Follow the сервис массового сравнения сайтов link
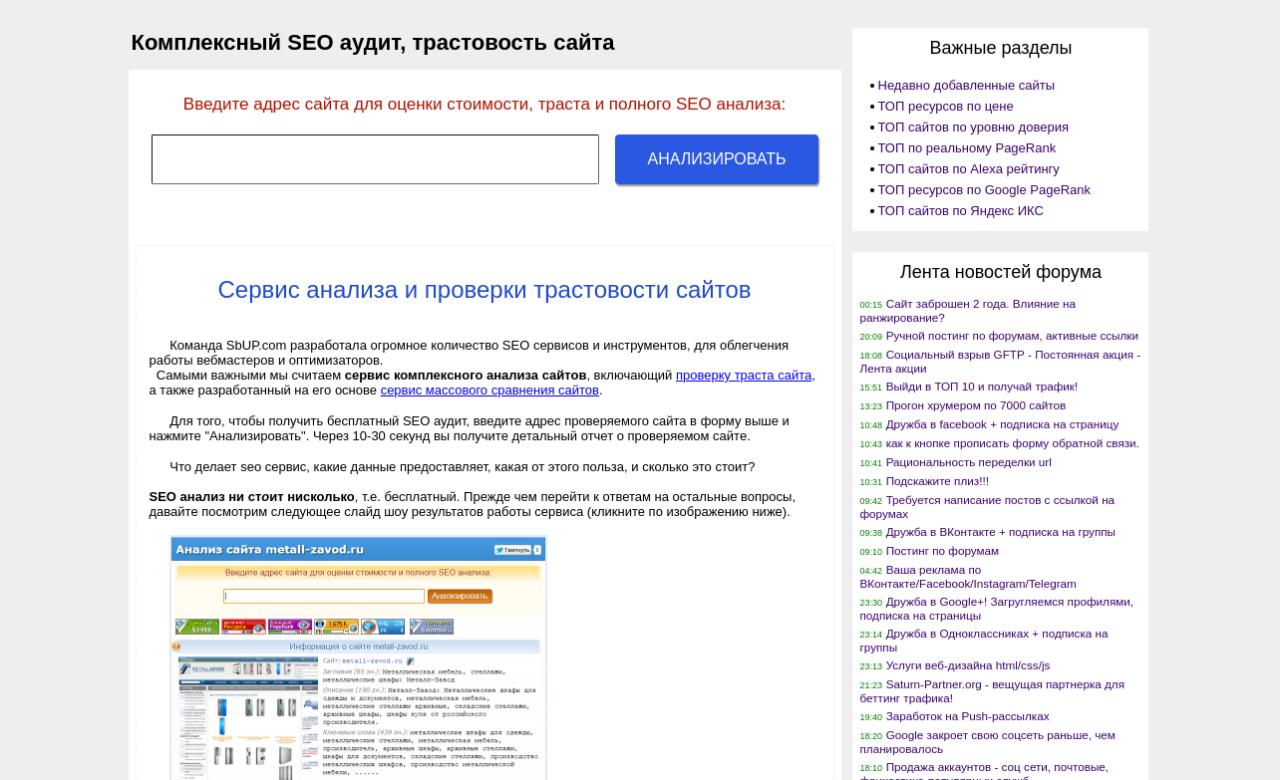1280x780 pixels. [x=489, y=390]
